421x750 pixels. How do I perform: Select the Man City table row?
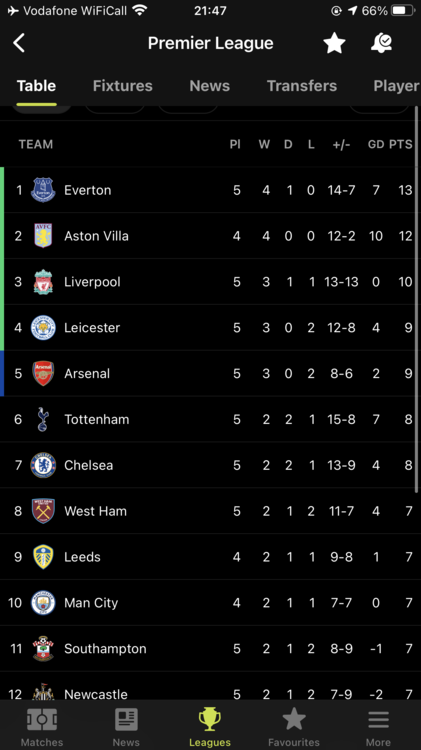[x=210, y=603]
